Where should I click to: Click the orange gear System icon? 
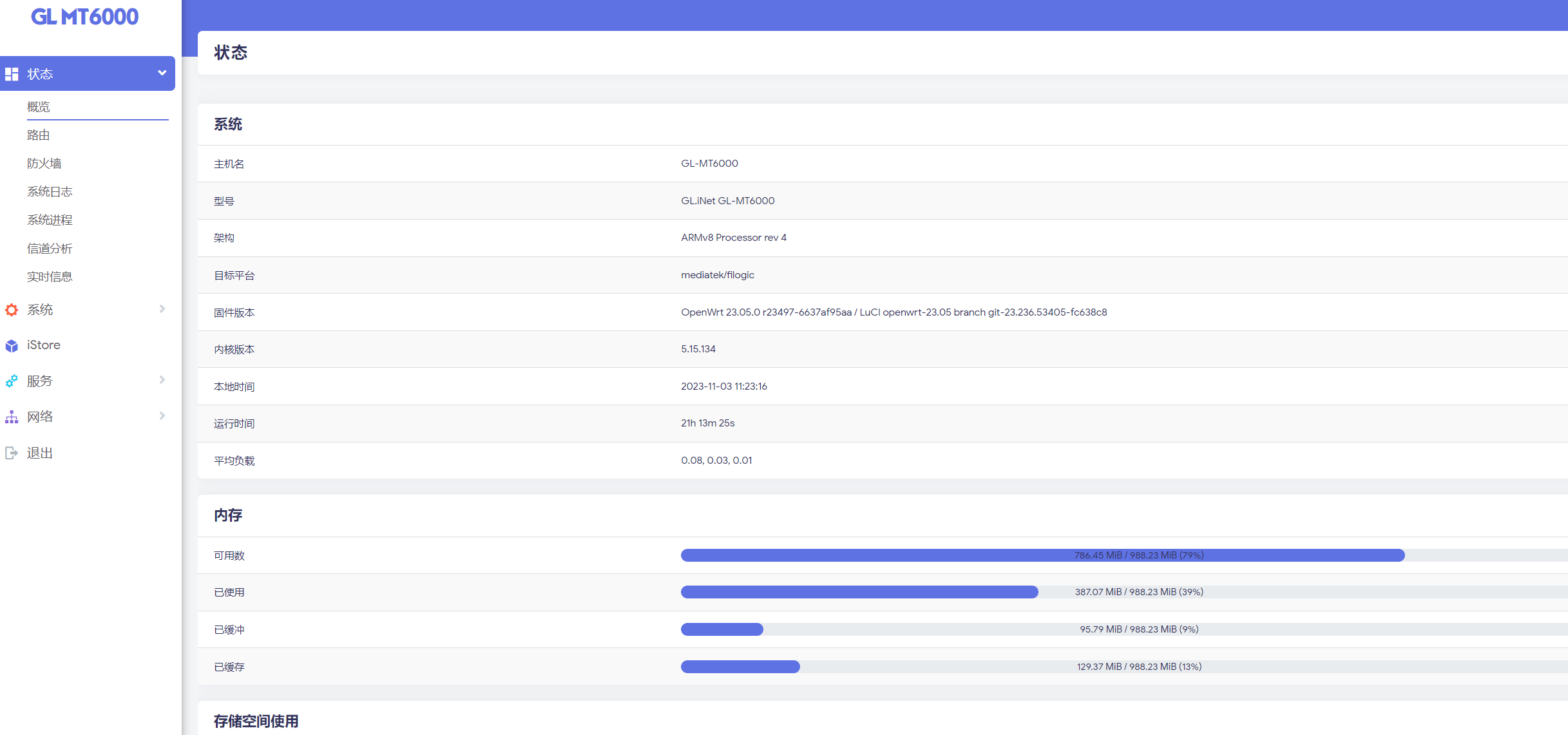click(12, 310)
